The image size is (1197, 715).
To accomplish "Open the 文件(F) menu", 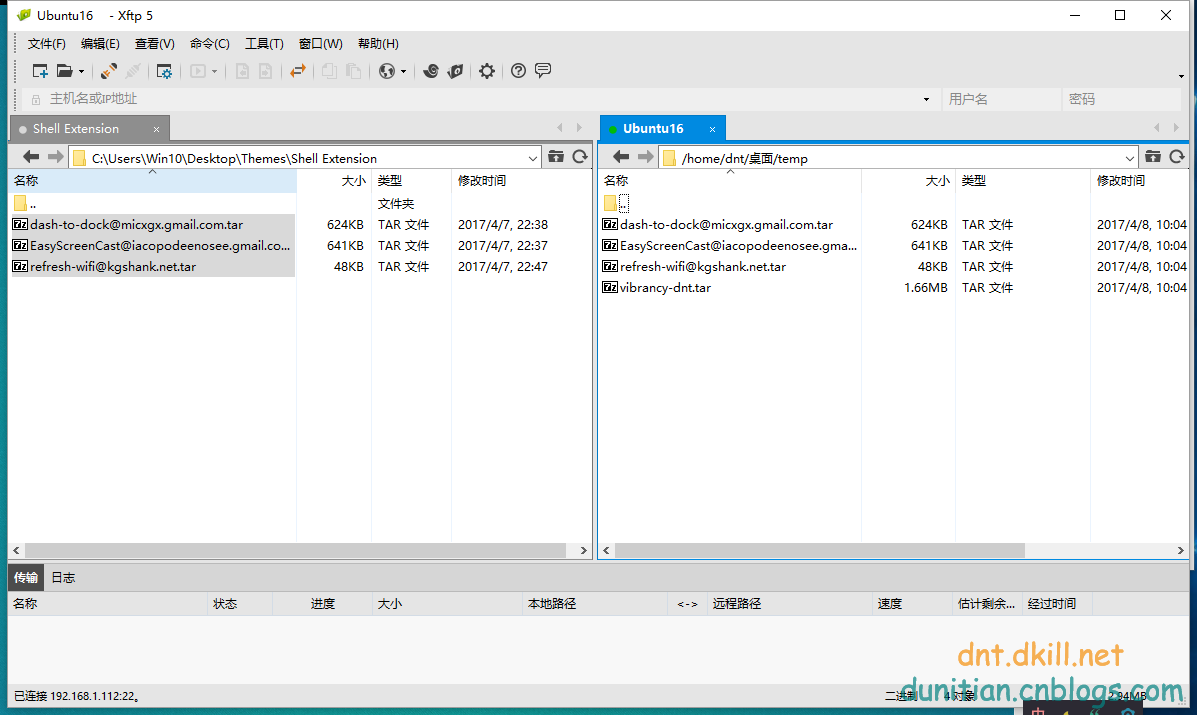I will pos(47,43).
